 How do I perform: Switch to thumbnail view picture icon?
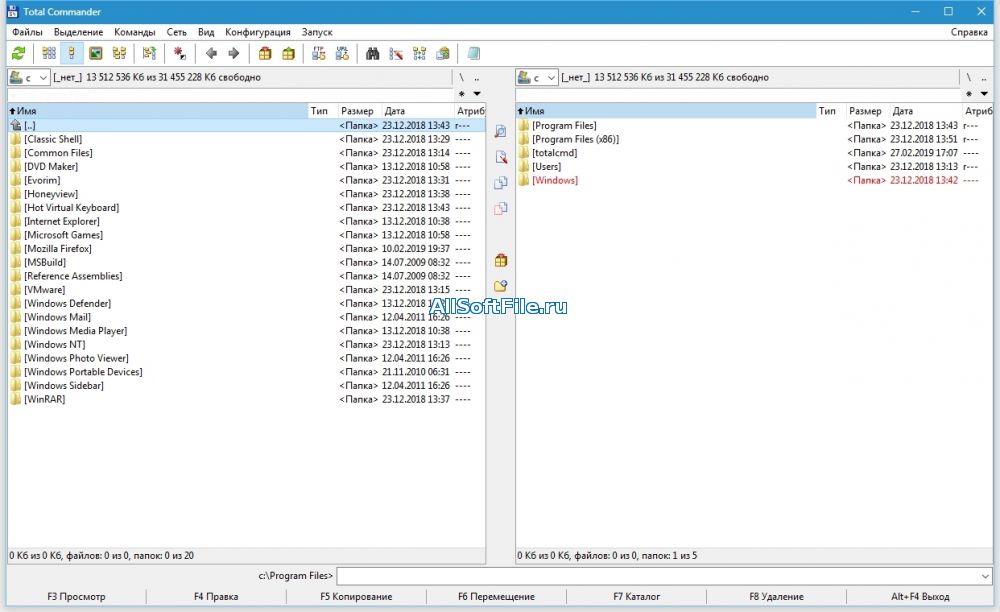[x=96, y=54]
